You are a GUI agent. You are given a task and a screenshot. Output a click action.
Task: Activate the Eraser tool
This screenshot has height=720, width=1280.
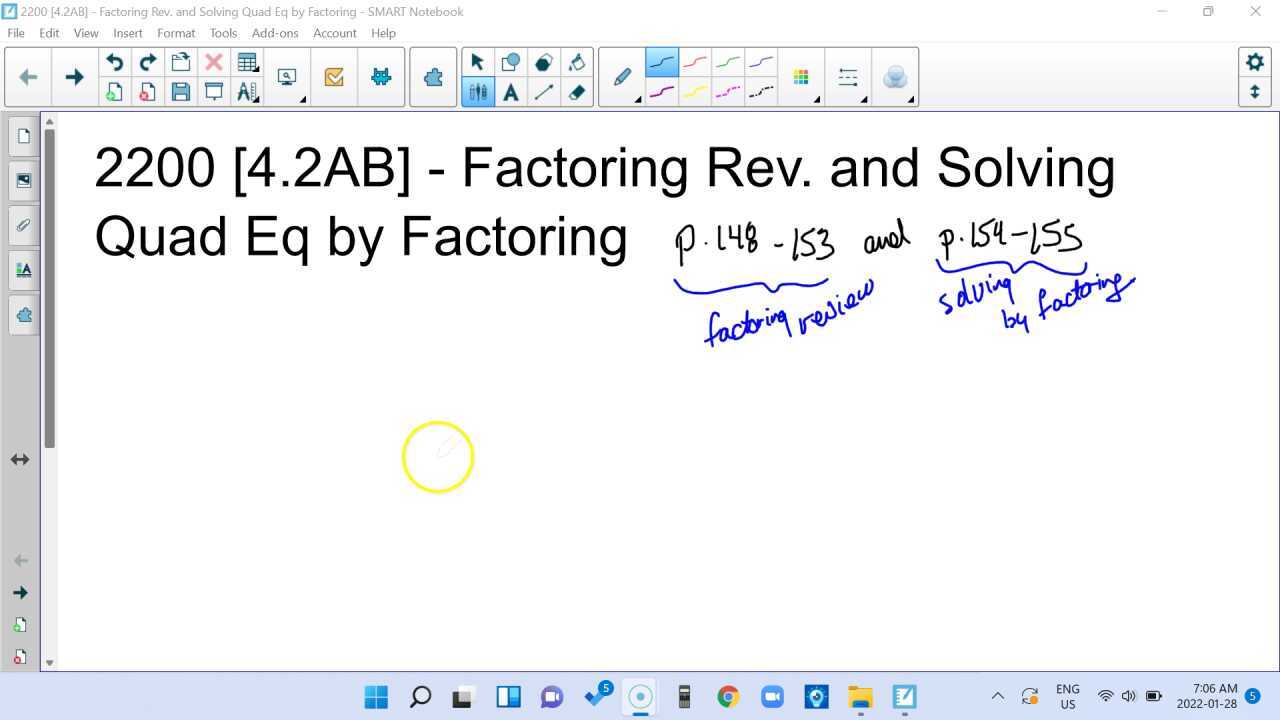578,91
